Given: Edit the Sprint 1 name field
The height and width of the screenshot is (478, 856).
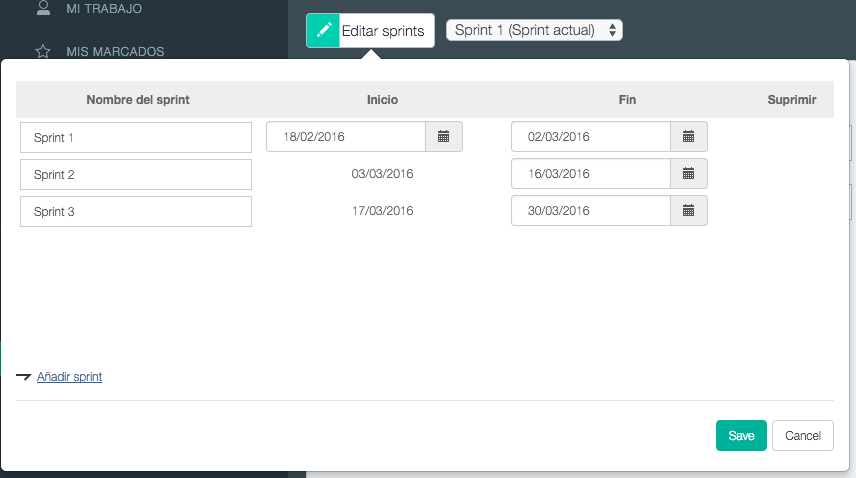Looking at the screenshot, I should tap(136, 138).
